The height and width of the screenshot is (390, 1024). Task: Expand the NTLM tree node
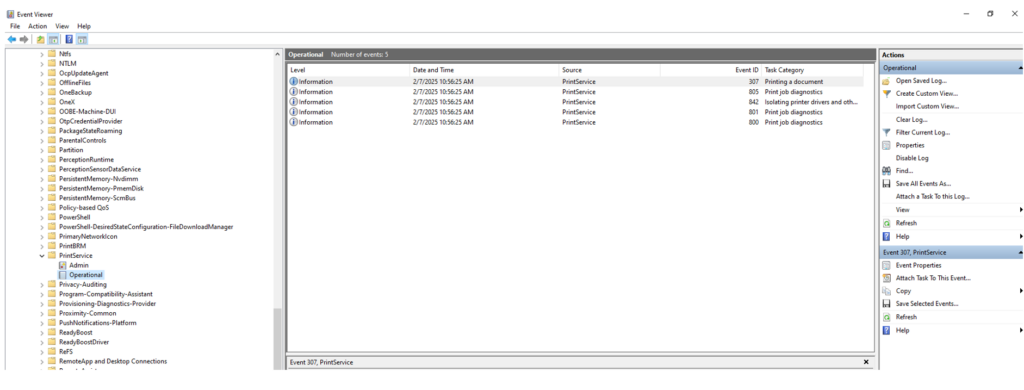[42, 63]
